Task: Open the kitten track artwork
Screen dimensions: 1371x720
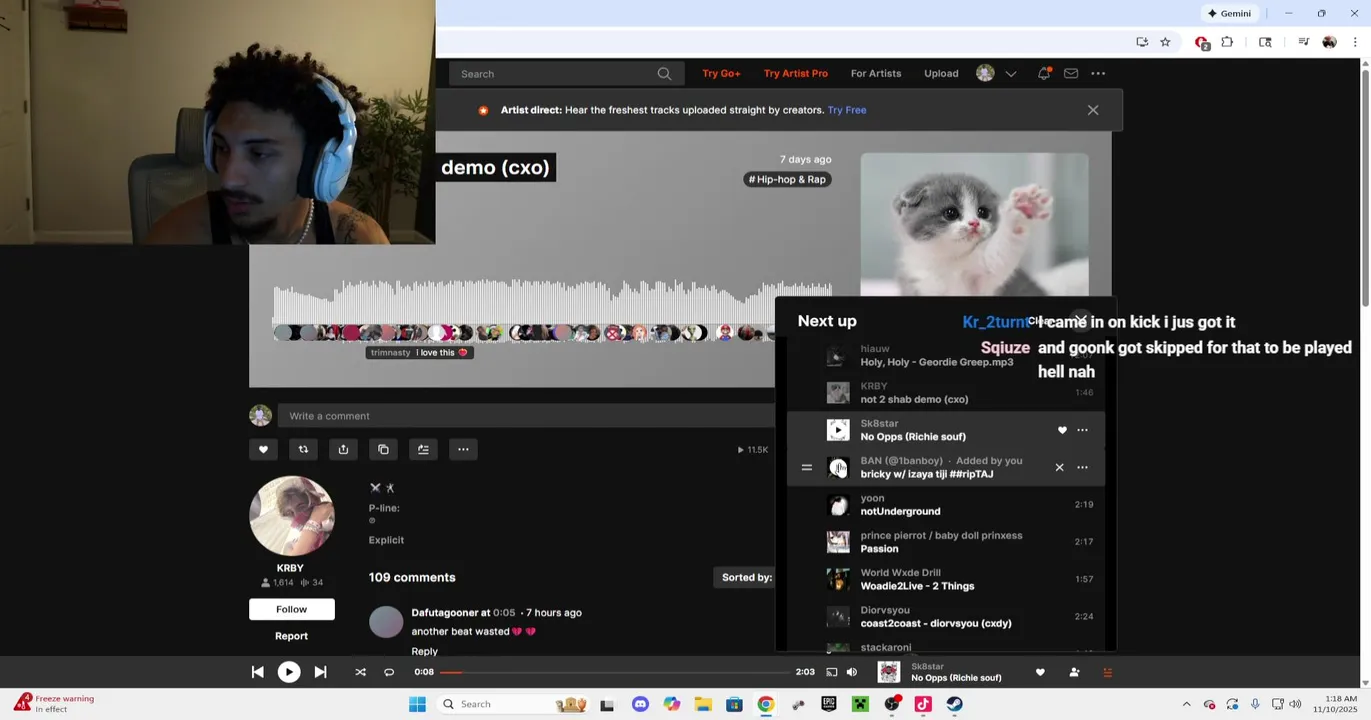Action: (x=974, y=225)
